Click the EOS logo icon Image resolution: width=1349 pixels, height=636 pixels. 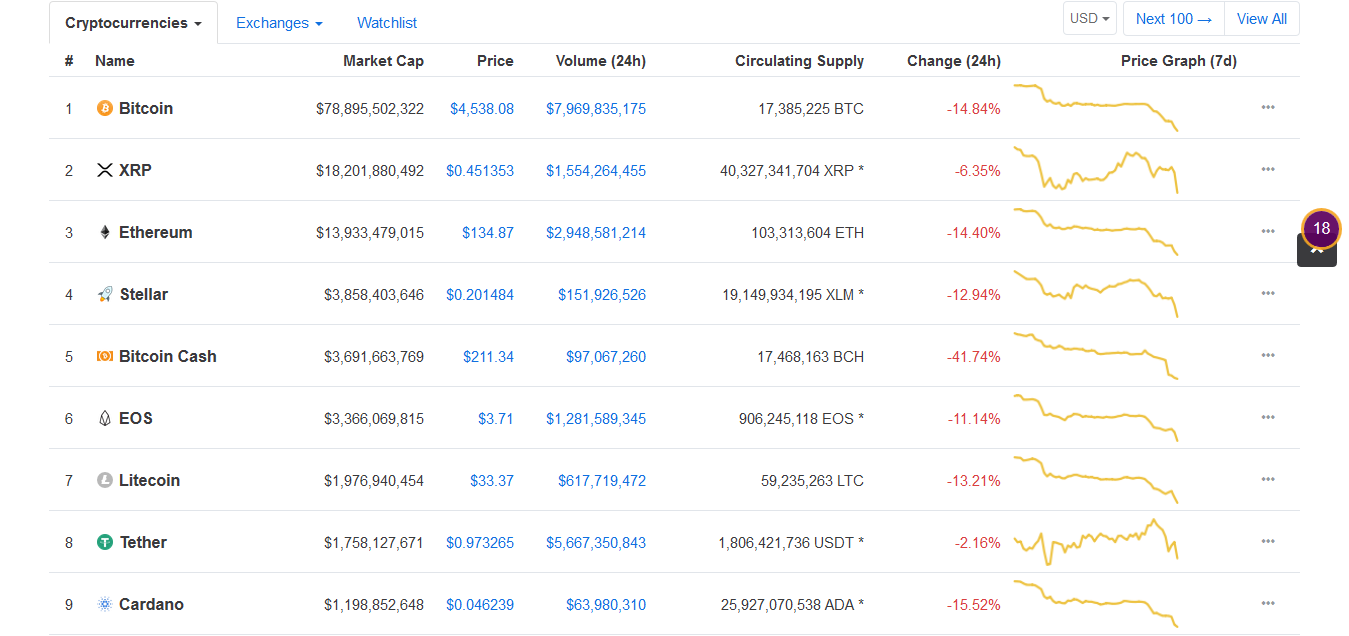coord(104,418)
